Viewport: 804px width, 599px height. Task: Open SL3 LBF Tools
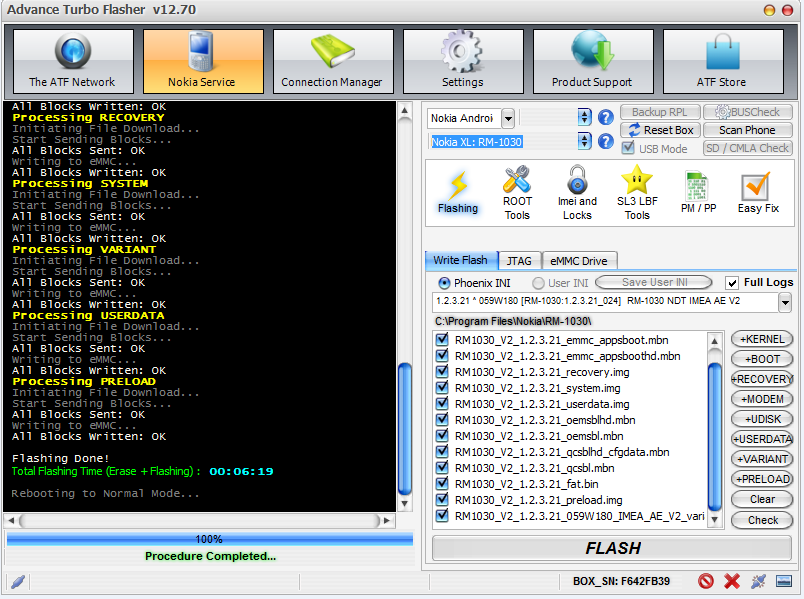tap(637, 193)
